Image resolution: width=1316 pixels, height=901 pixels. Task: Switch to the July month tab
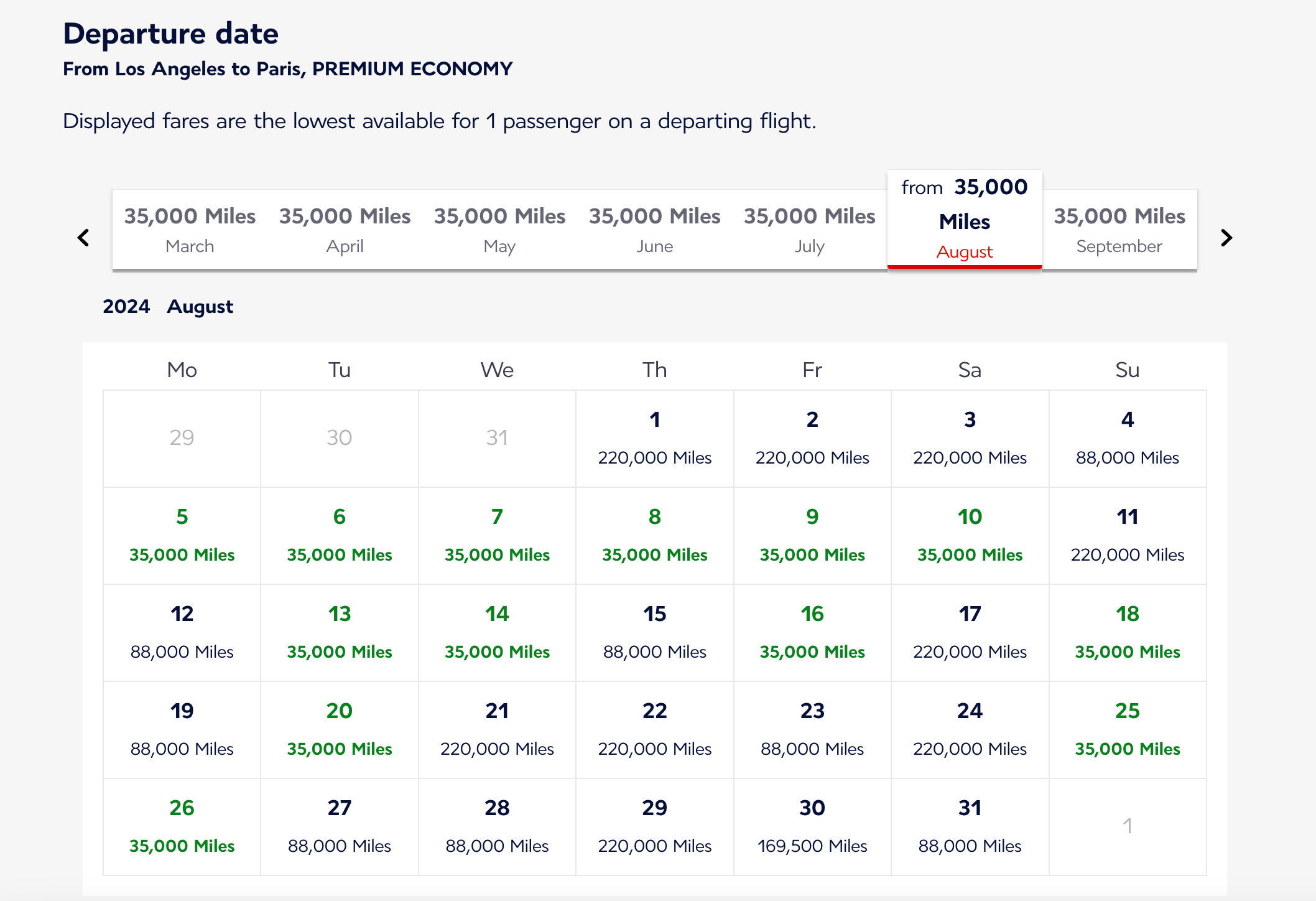[x=809, y=230]
